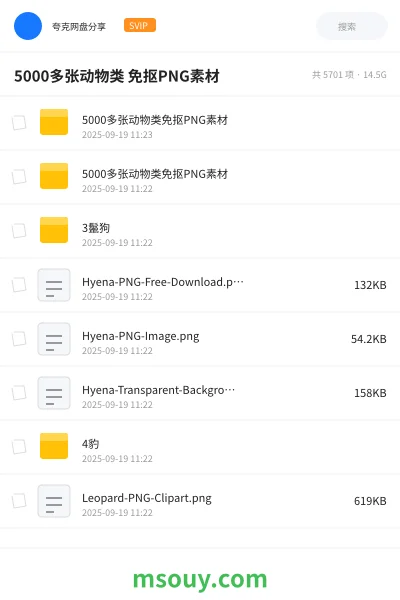
Task: Open 3鬣狗 folder name
Action: pyautogui.click(x=96, y=228)
